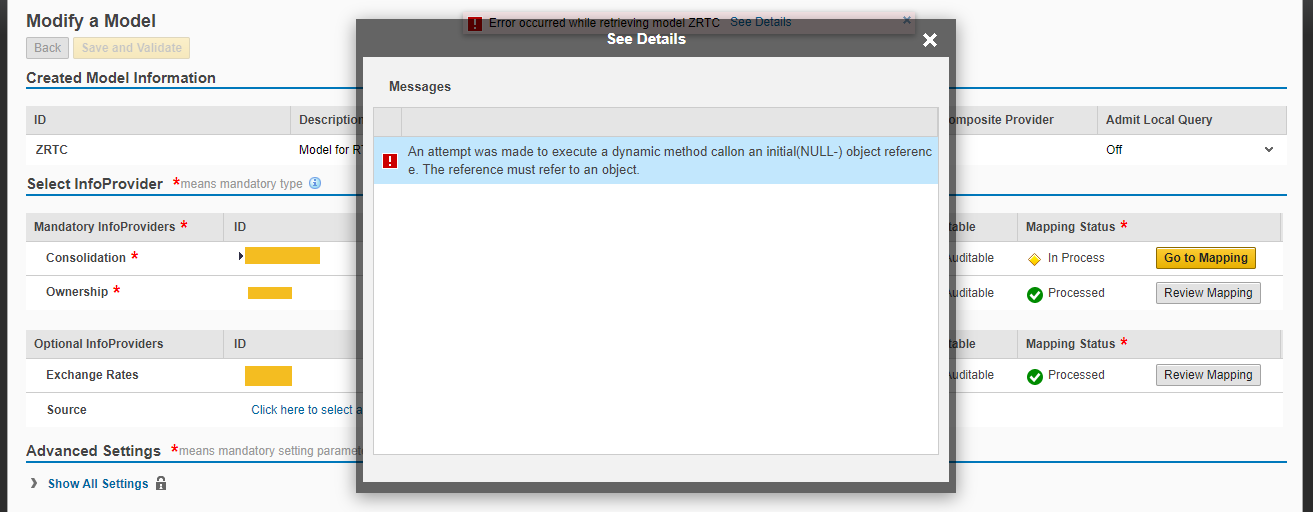
Task: Click the Created Model Information heading
Action: [x=121, y=78]
